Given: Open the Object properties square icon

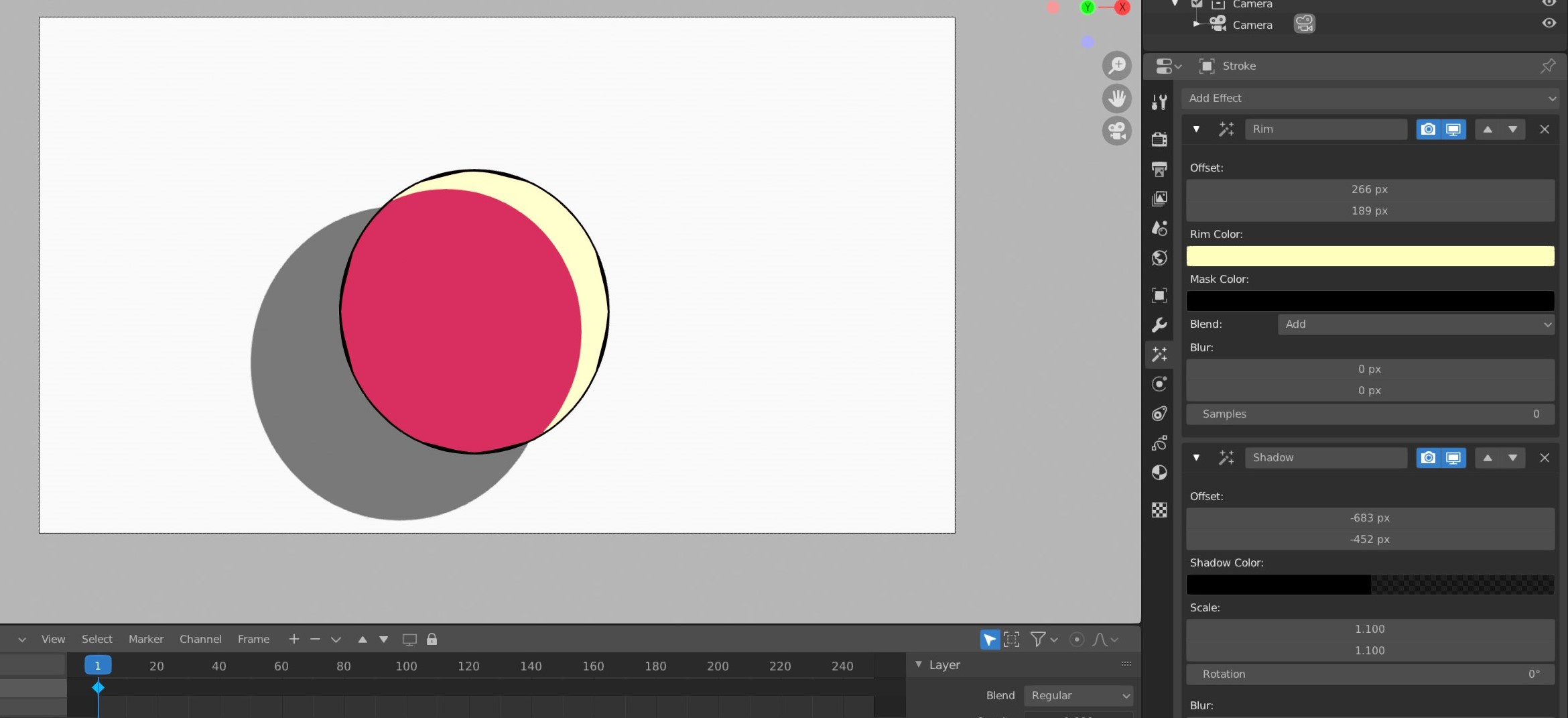Looking at the screenshot, I should [1159, 295].
